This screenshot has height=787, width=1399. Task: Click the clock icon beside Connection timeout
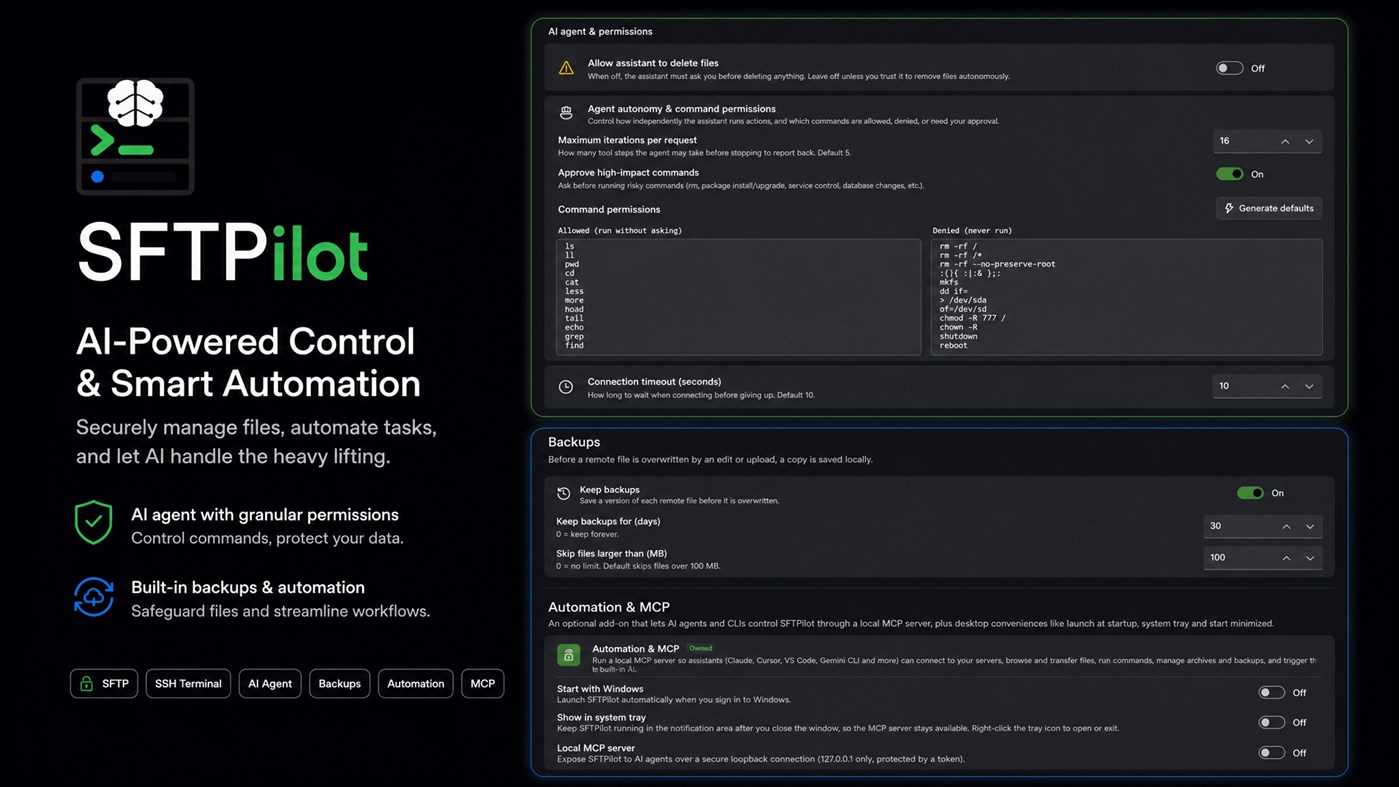click(566, 387)
